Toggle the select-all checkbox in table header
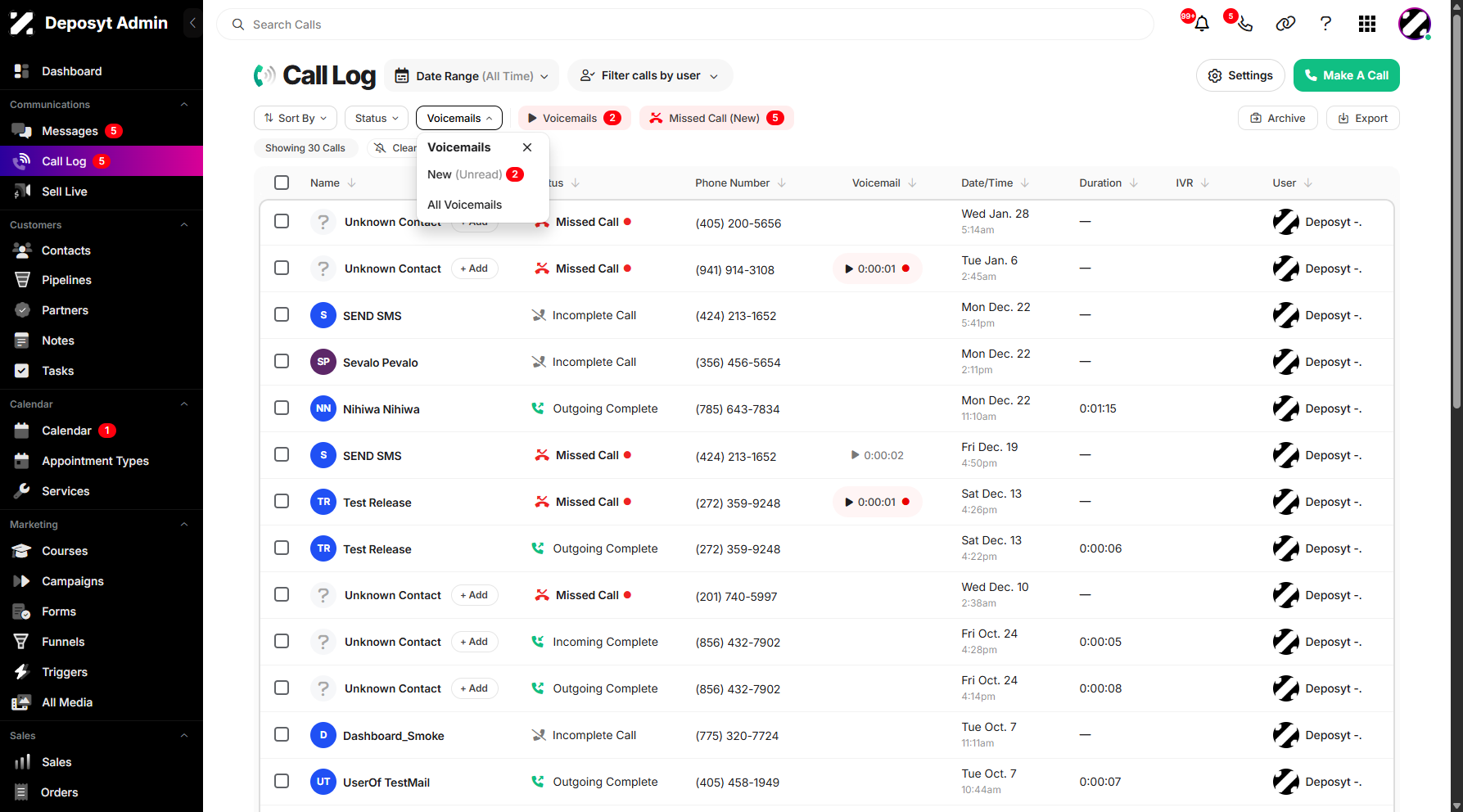The width and height of the screenshot is (1463, 812). click(x=282, y=183)
